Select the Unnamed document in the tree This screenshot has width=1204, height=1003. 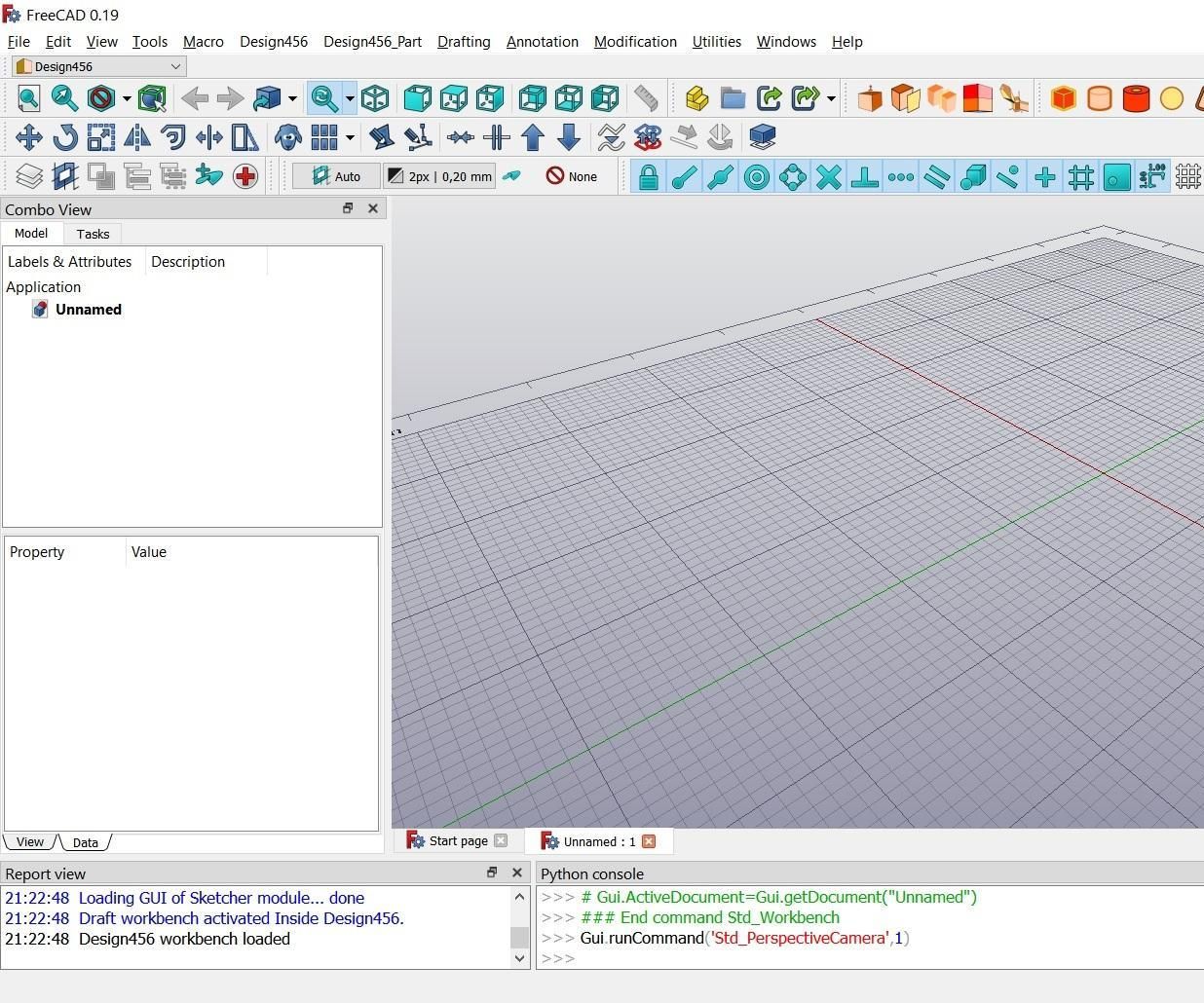coord(88,310)
